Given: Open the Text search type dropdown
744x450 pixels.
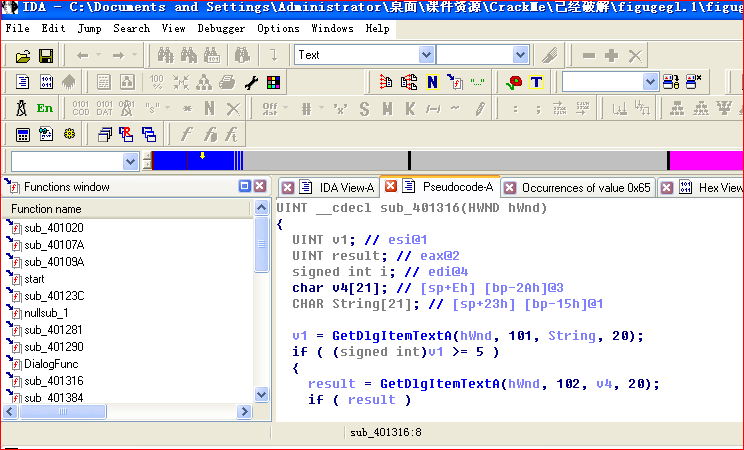Looking at the screenshot, I should tap(426, 55).
